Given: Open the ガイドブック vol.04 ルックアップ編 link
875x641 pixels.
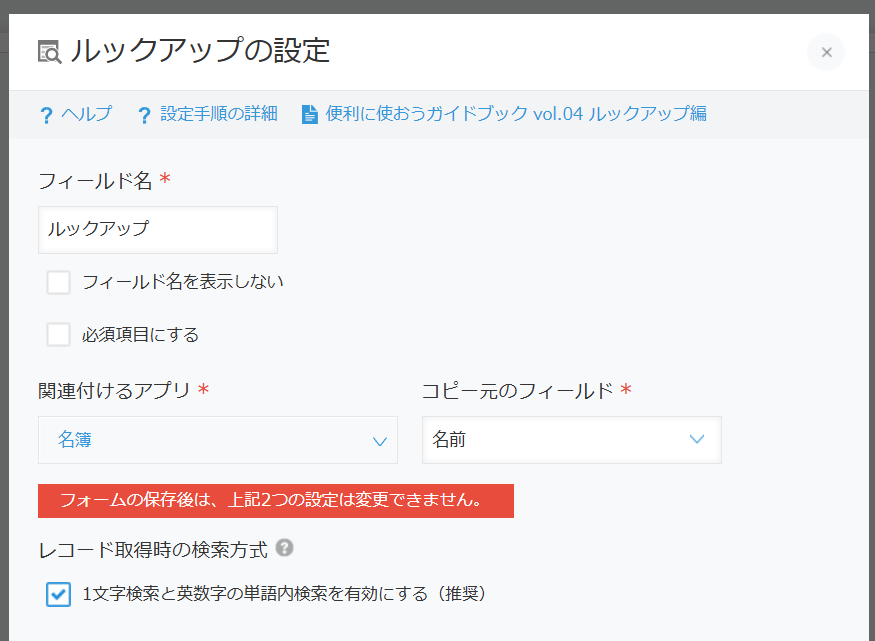Looking at the screenshot, I should click(x=516, y=114).
